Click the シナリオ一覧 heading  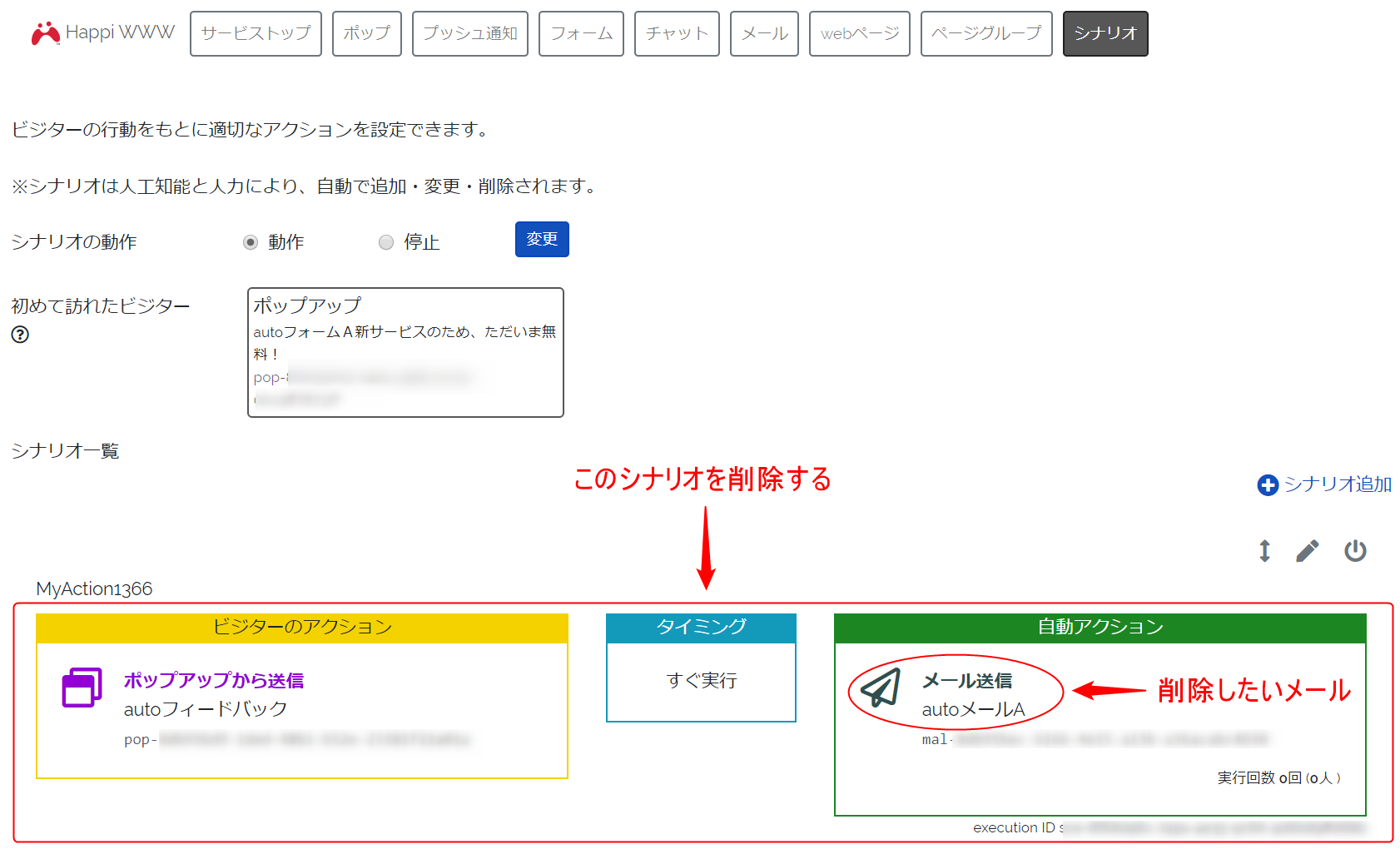(x=65, y=451)
